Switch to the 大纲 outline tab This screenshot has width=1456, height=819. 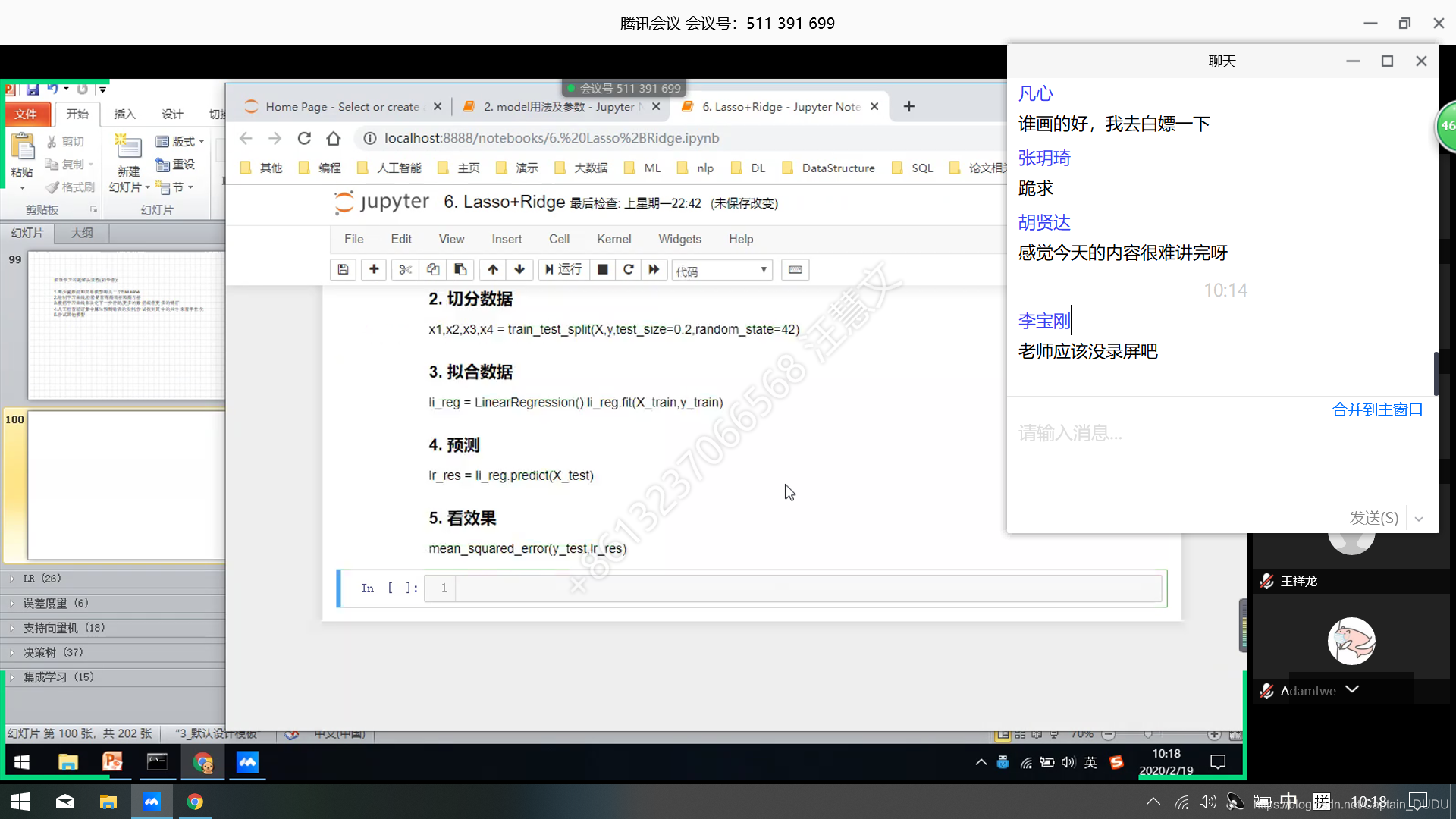(x=81, y=233)
